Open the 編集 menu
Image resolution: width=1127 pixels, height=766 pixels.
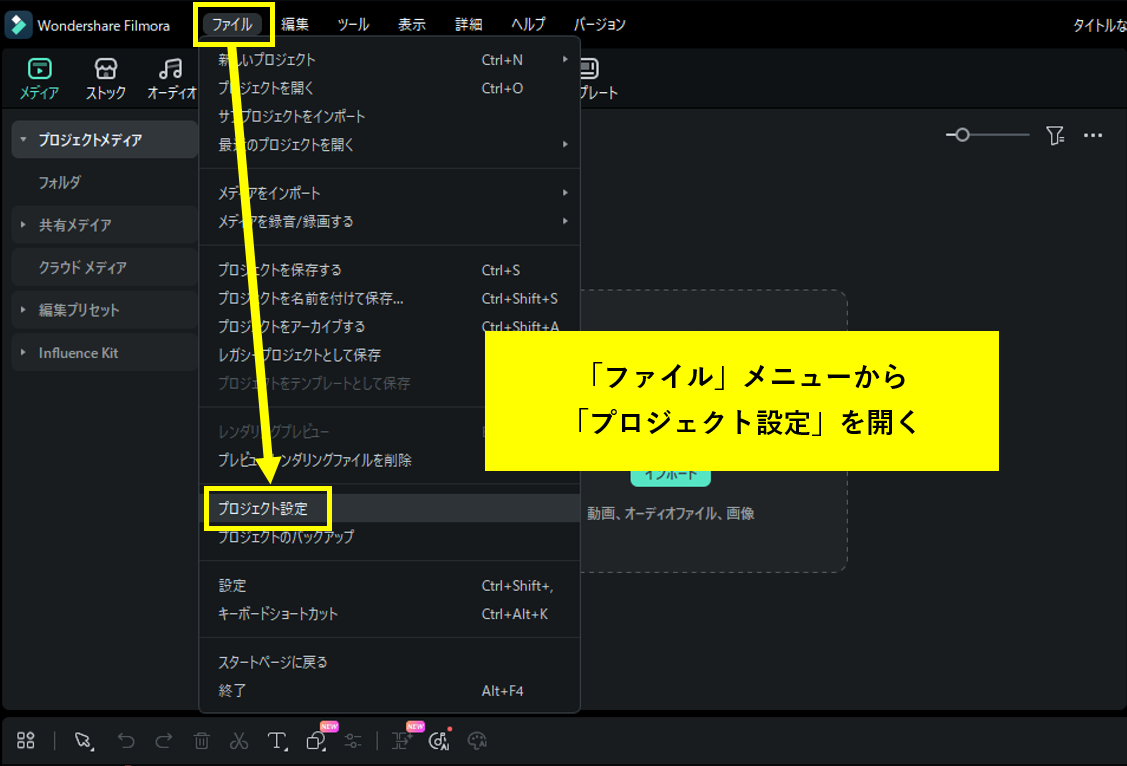coord(295,23)
